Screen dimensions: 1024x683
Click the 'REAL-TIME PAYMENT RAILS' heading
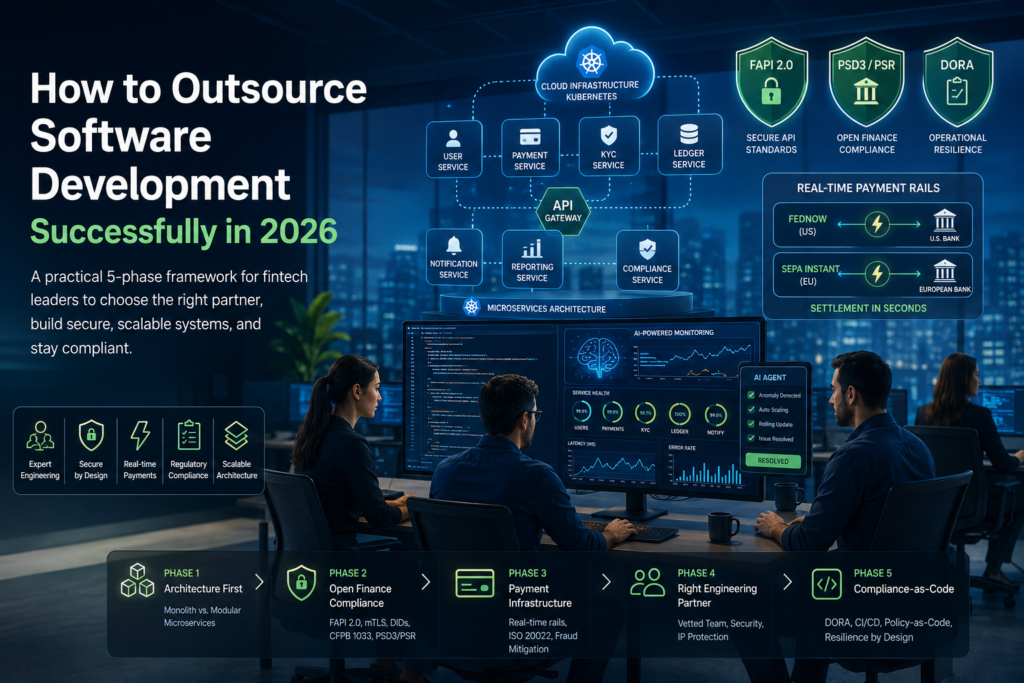click(x=868, y=188)
